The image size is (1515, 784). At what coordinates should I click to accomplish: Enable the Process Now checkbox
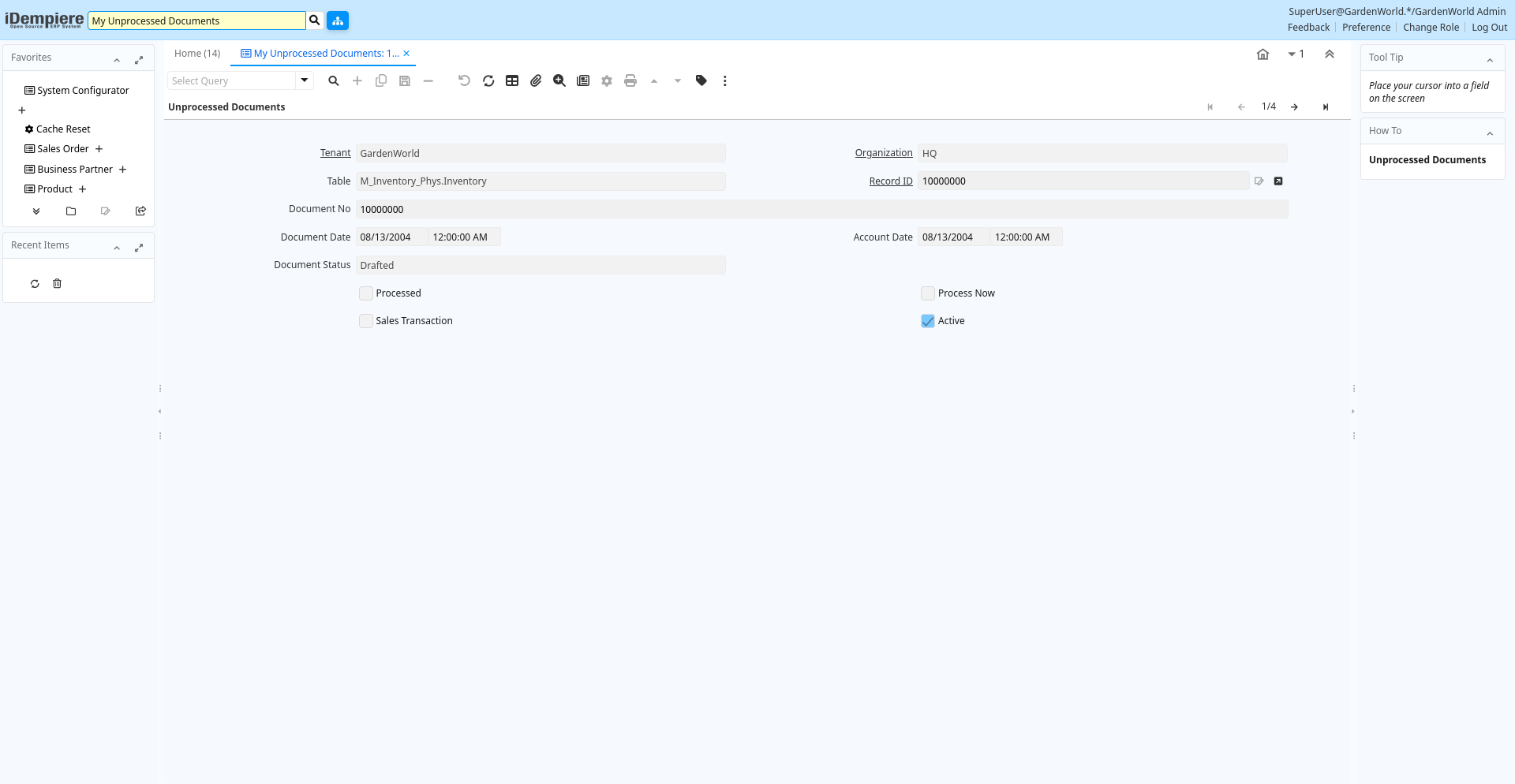(928, 293)
